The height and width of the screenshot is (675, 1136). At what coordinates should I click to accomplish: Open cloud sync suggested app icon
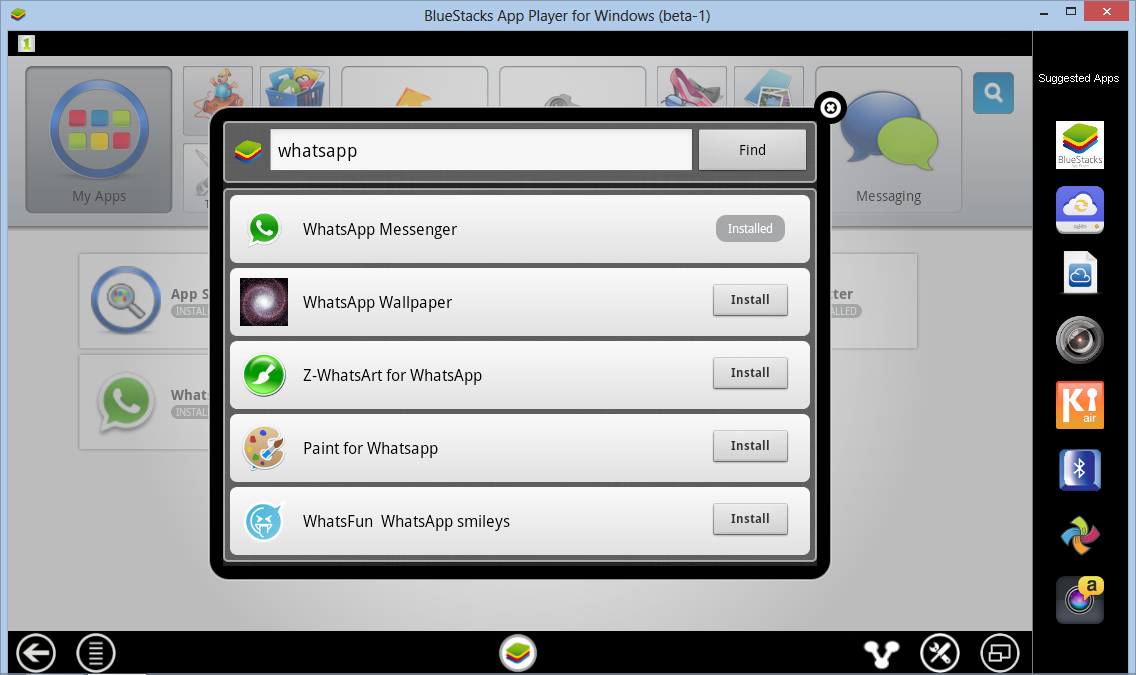(x=1079, y=210)
